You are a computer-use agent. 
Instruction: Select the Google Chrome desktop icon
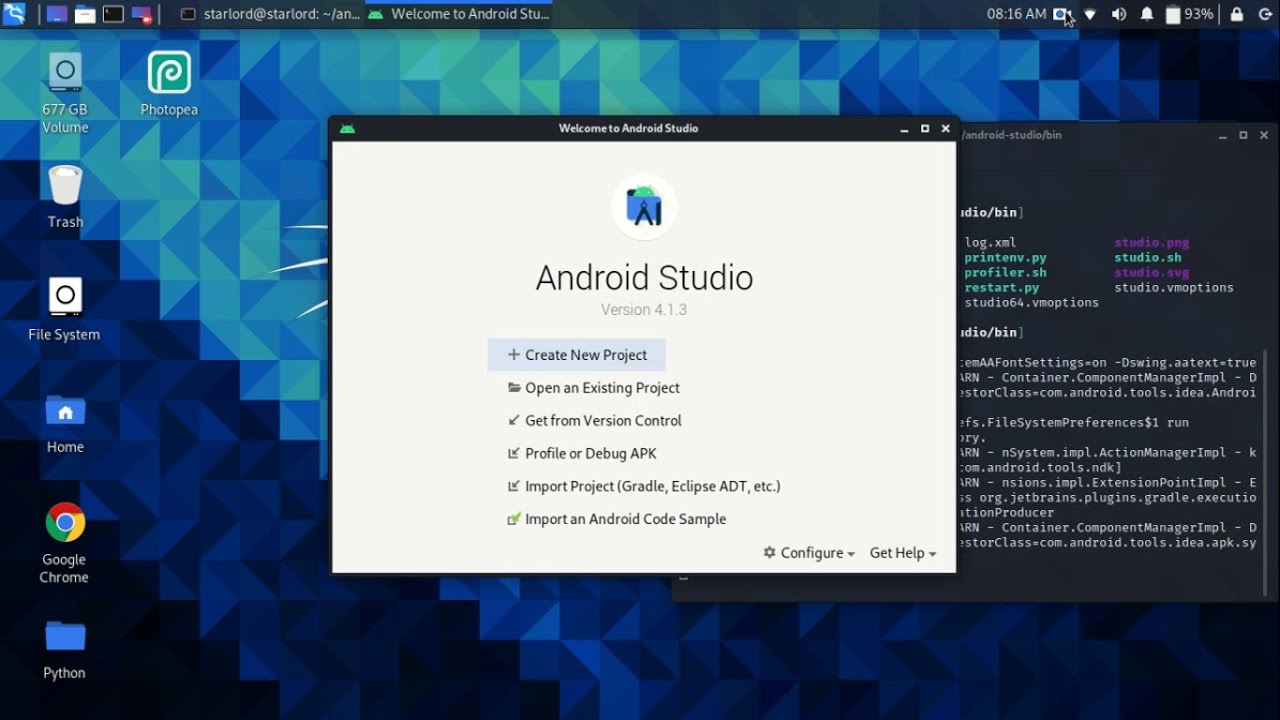click(65, 543)
